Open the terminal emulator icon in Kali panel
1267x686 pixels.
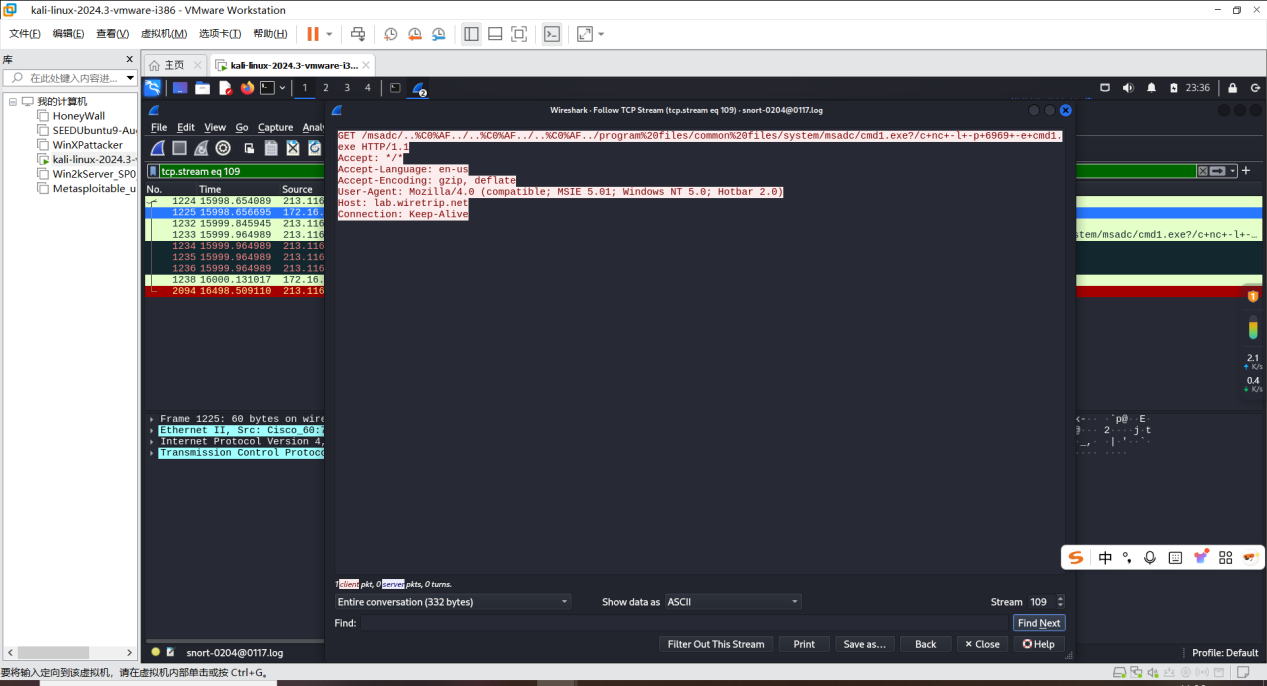pyautogui.click(x=267, y=88)
